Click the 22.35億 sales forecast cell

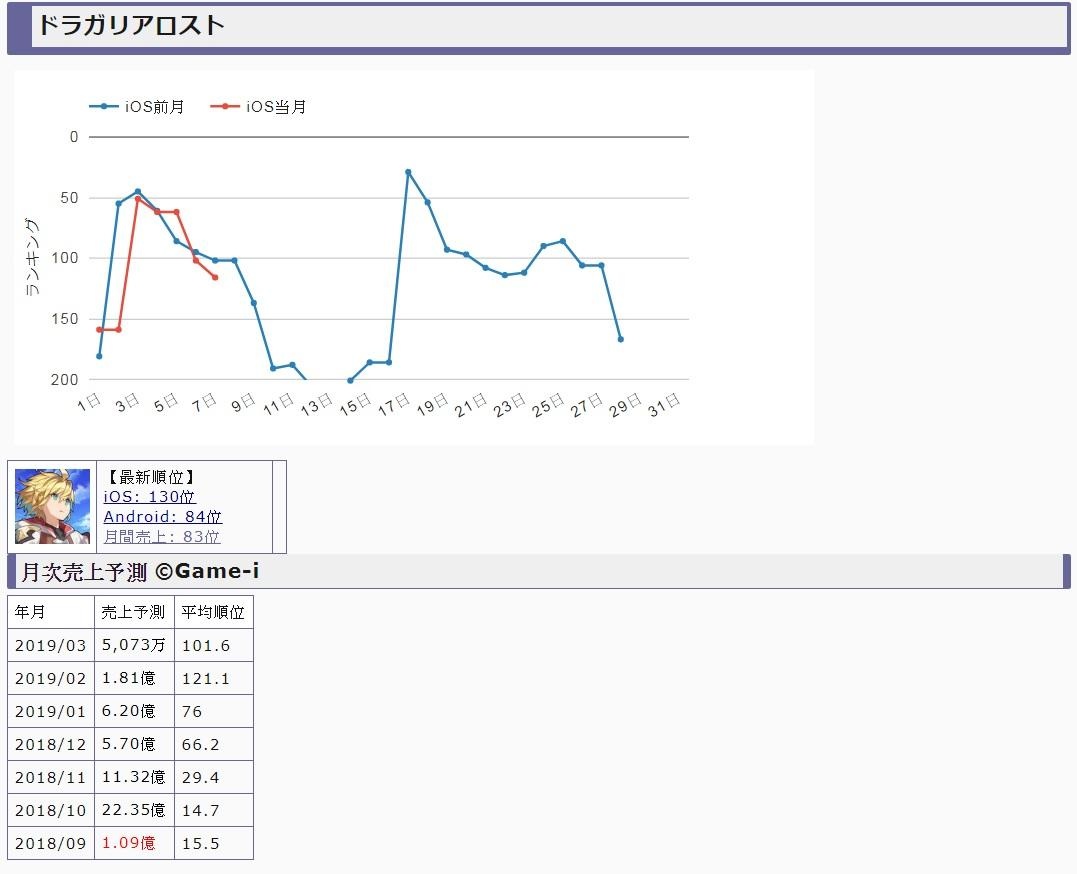(x=133, y=810)
